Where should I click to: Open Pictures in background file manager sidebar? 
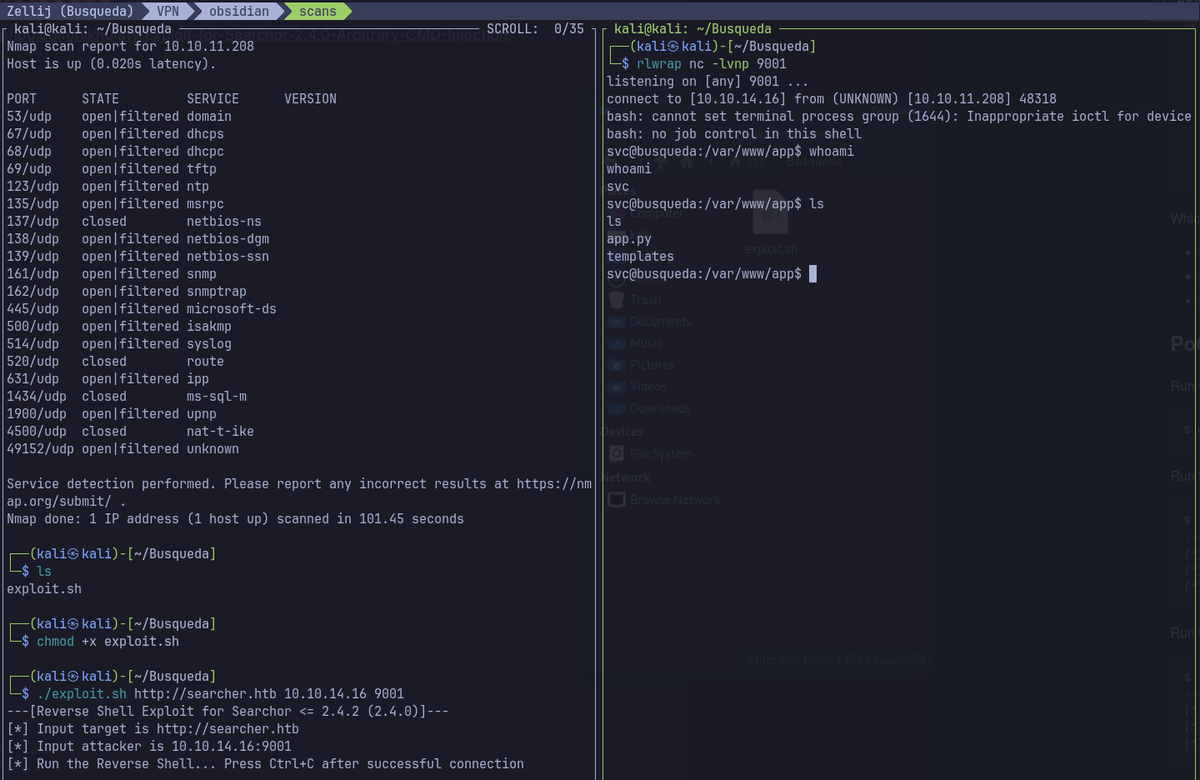[652, 366]
